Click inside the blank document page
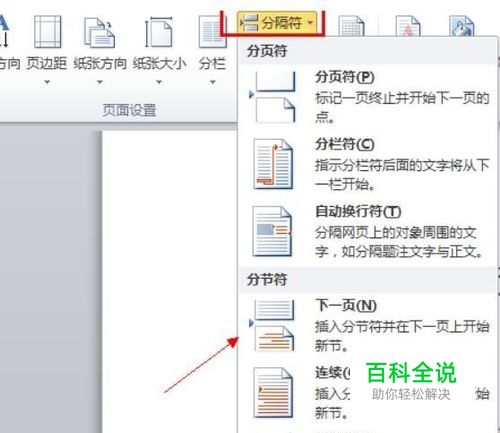The image size is (500, 433). [x=169, y=282]
